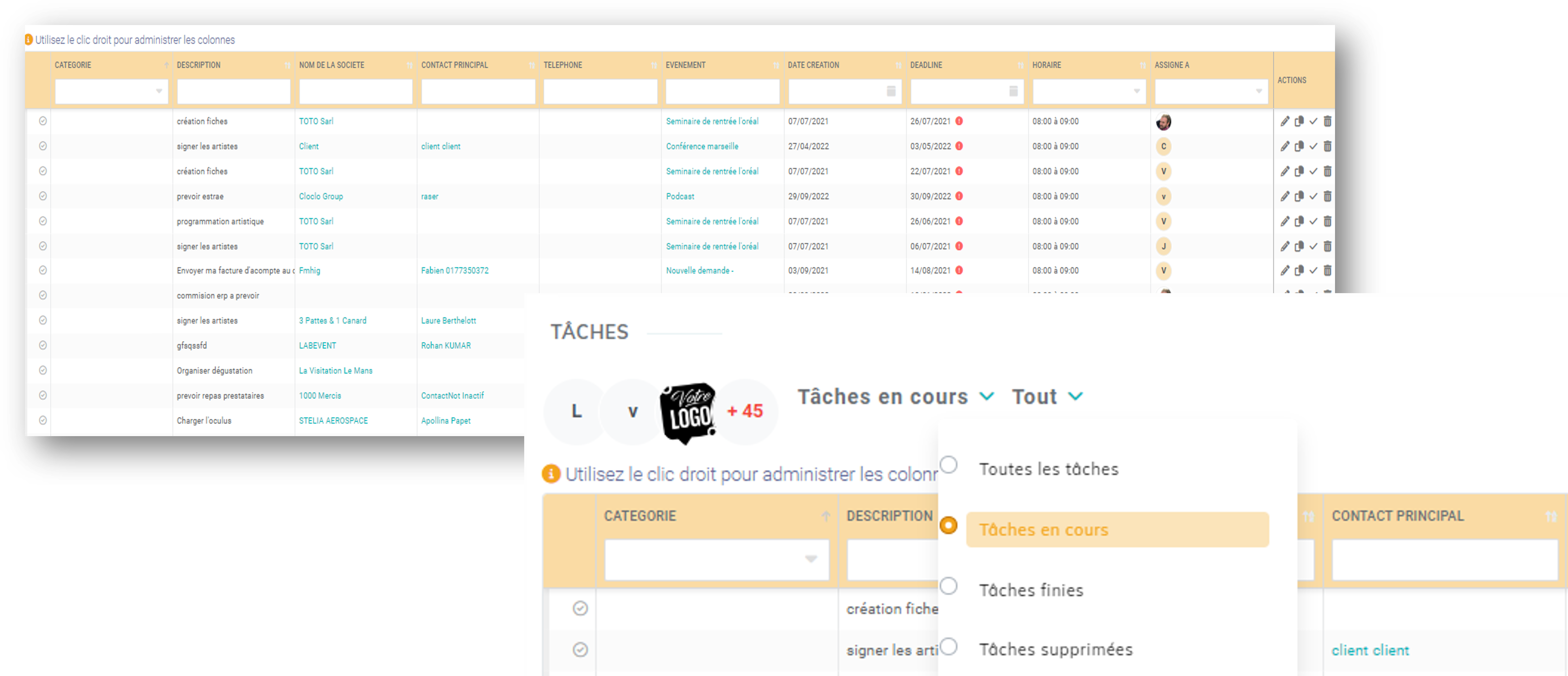Screen dimensions: 1568x676
Task: Open the Conférence marseille event link
Action: tap(702, 146)
